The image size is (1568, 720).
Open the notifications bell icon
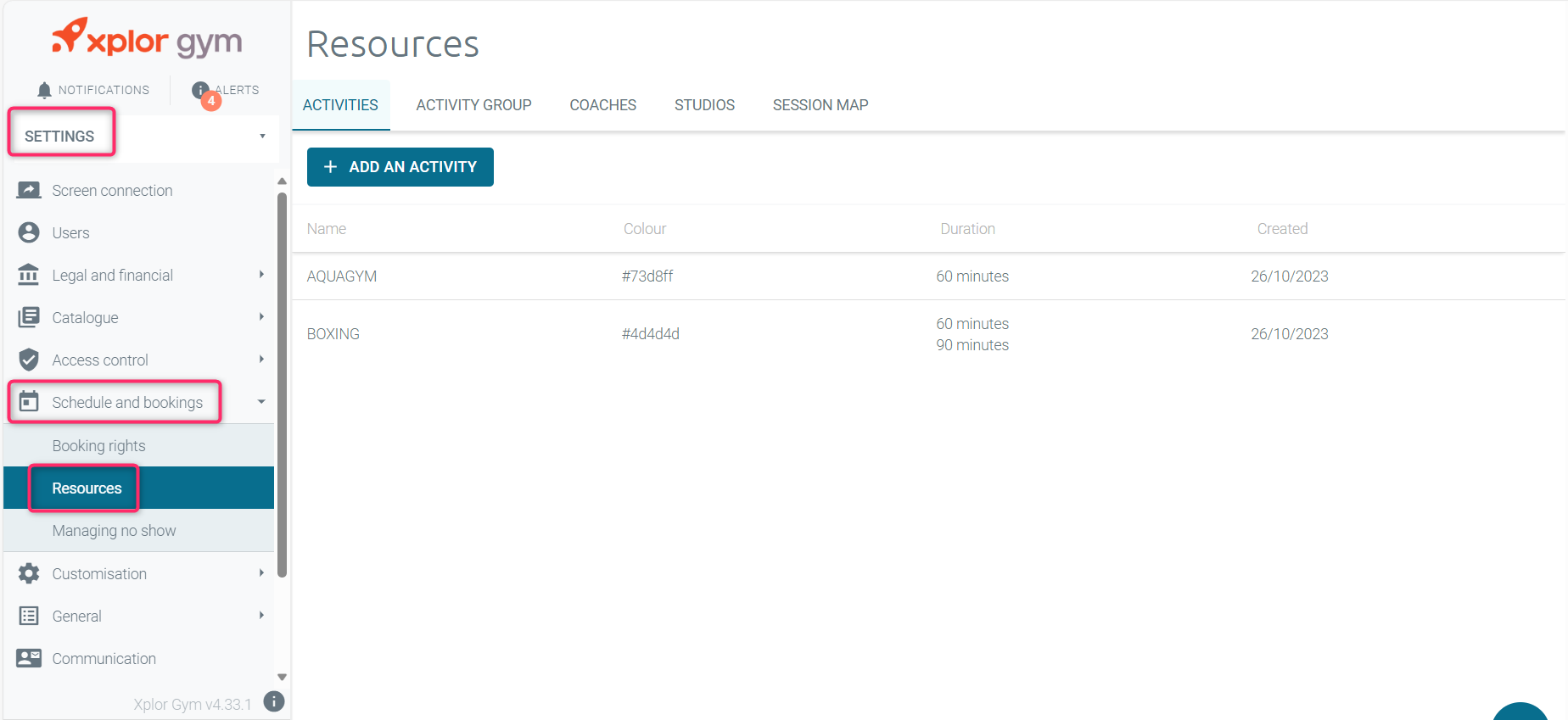[x=44, y=90]
